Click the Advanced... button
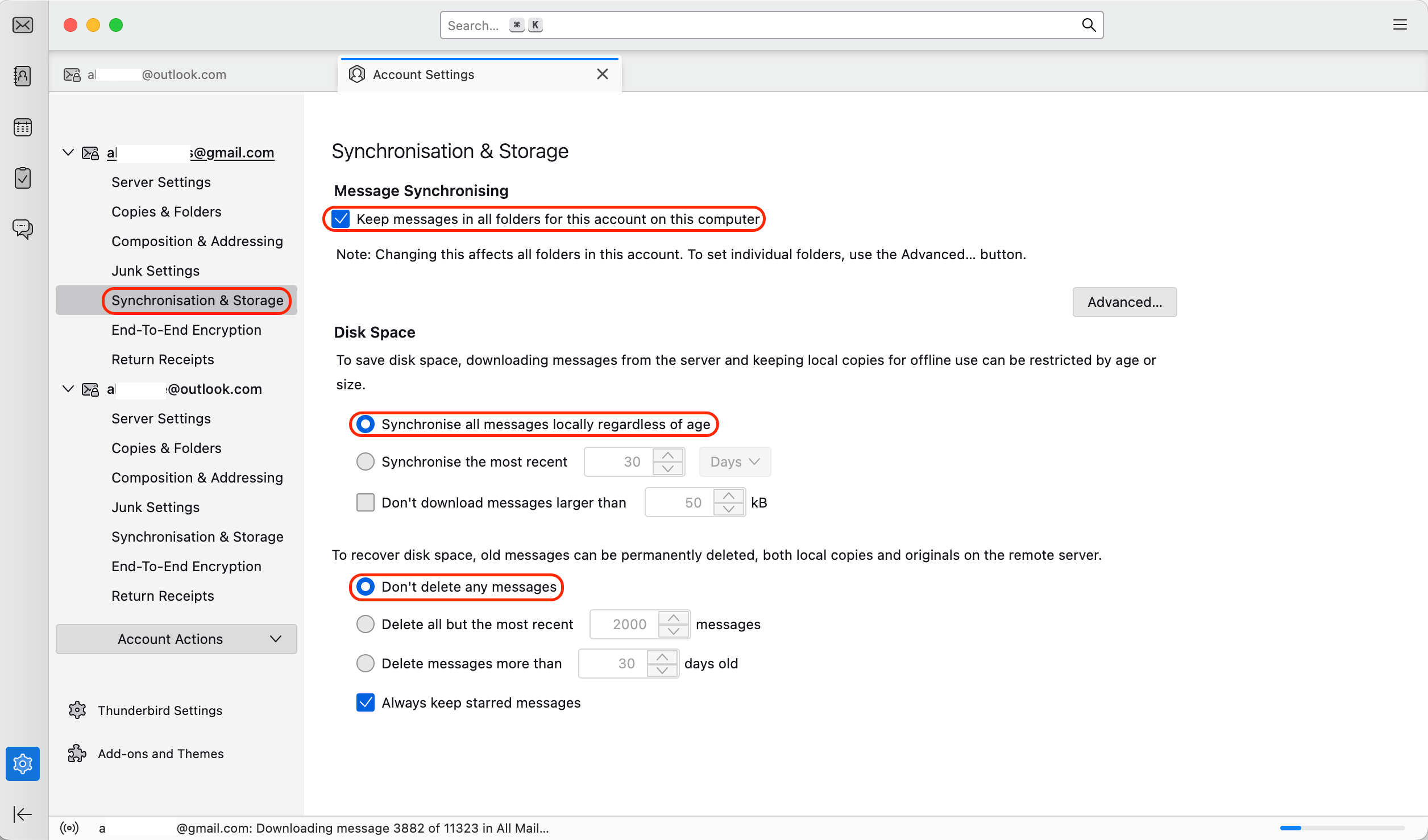Image resolution: width=1428 pixels, height=840 pixels. (1124, 302)
